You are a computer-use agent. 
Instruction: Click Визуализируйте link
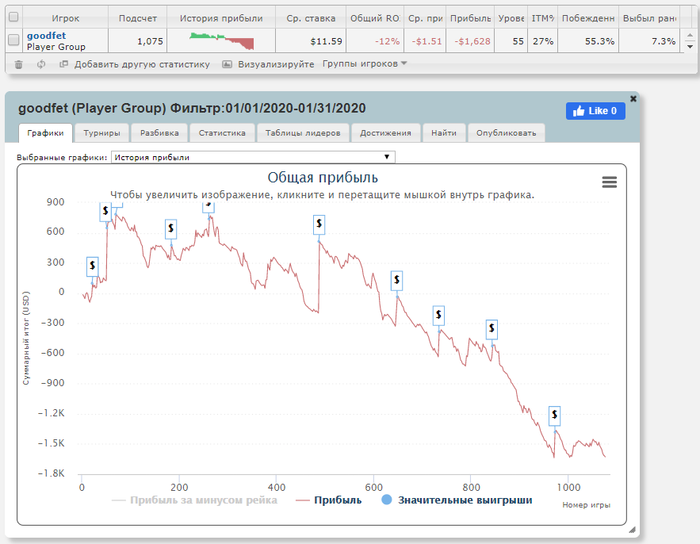coord(276,64)
